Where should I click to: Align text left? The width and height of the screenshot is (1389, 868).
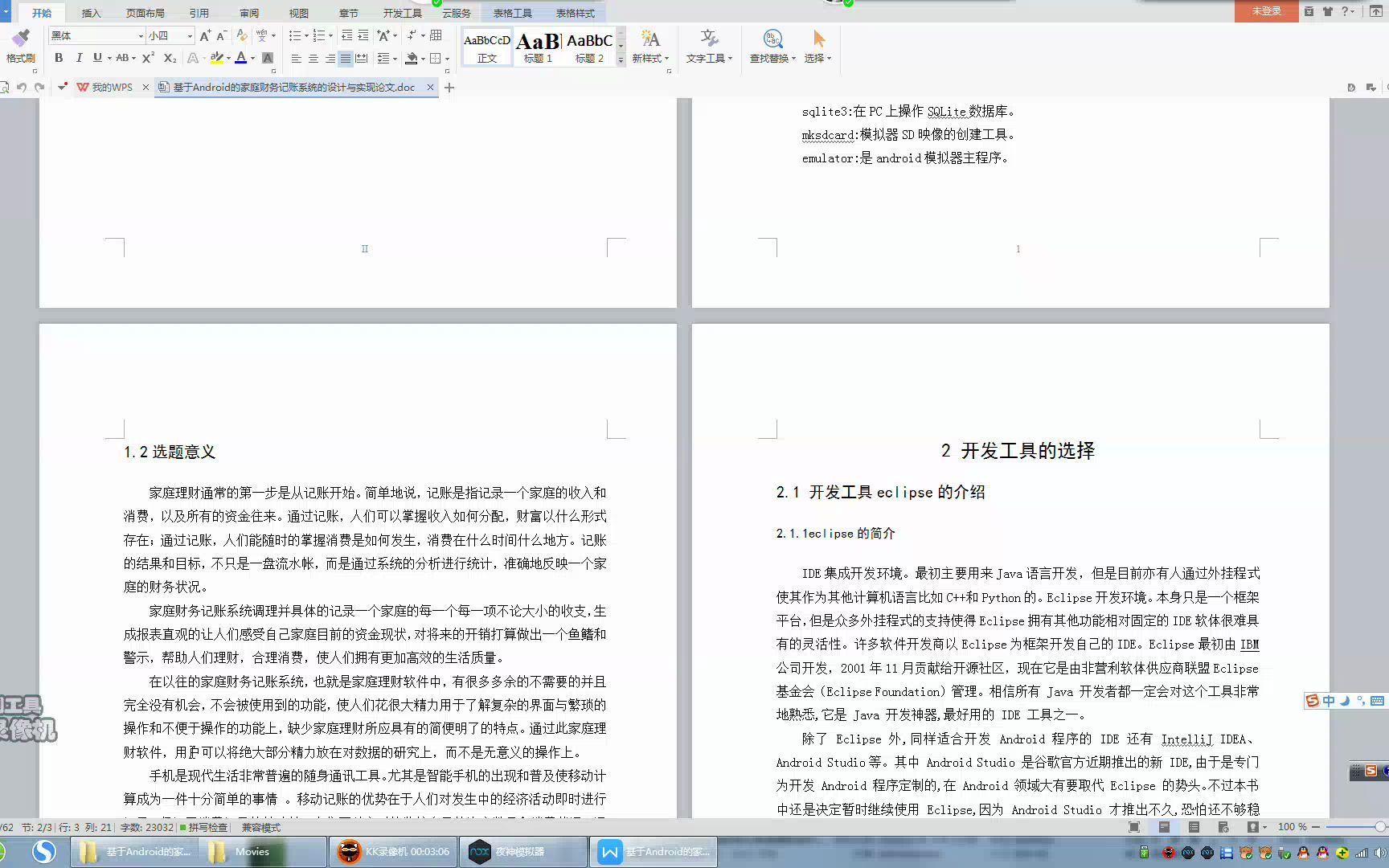(297, 59)
